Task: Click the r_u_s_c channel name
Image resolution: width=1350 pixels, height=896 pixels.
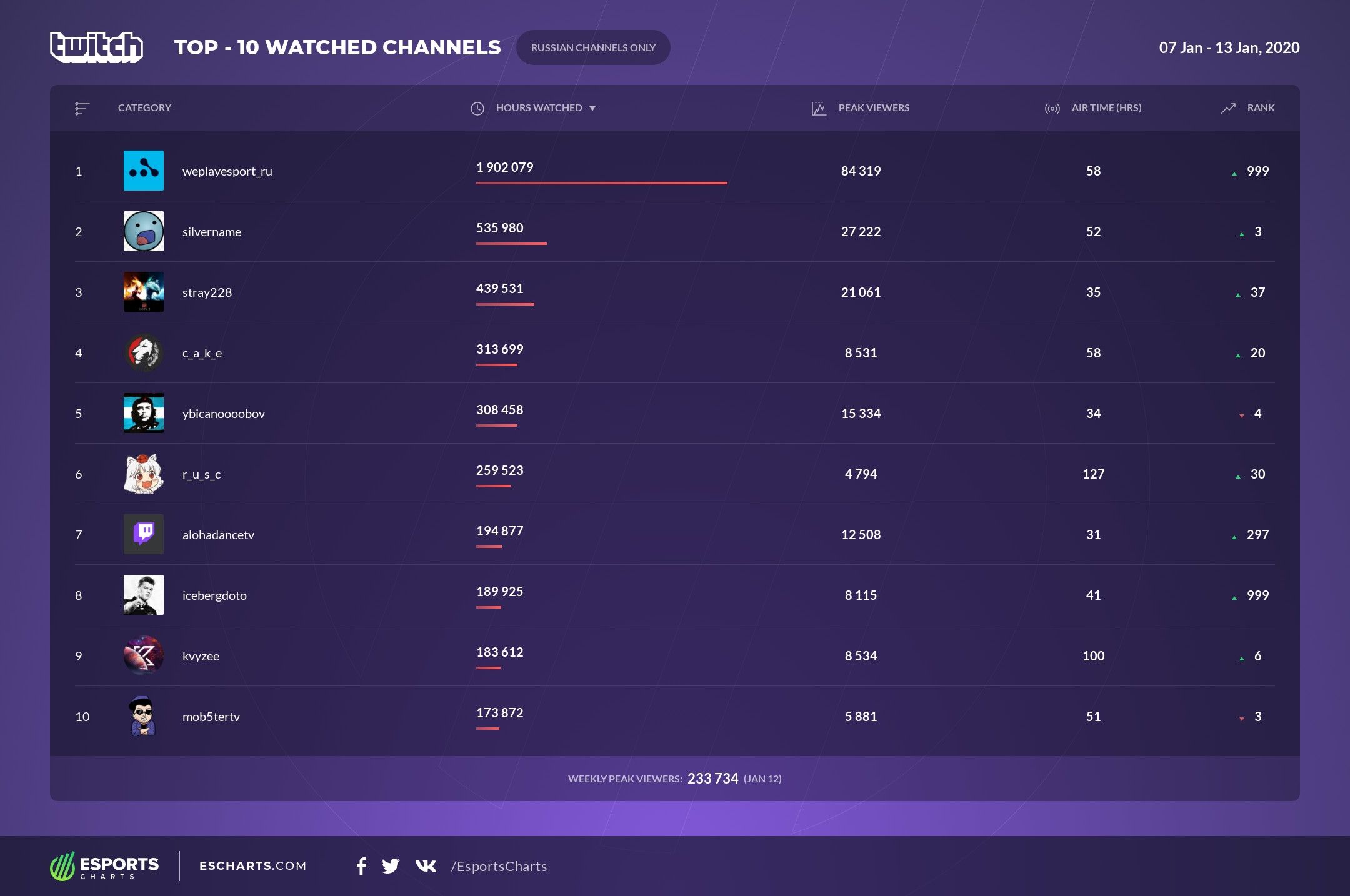Action: point(201,474)
